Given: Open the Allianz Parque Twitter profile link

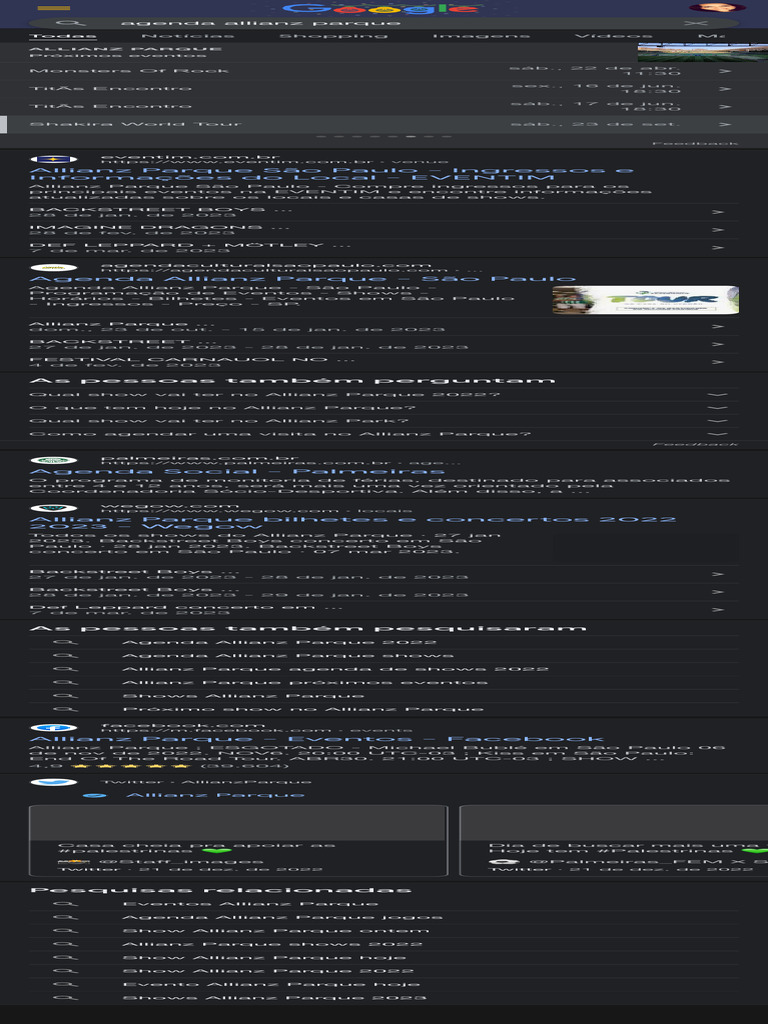Looking at the screenshot, I should (x=215, y=795).
